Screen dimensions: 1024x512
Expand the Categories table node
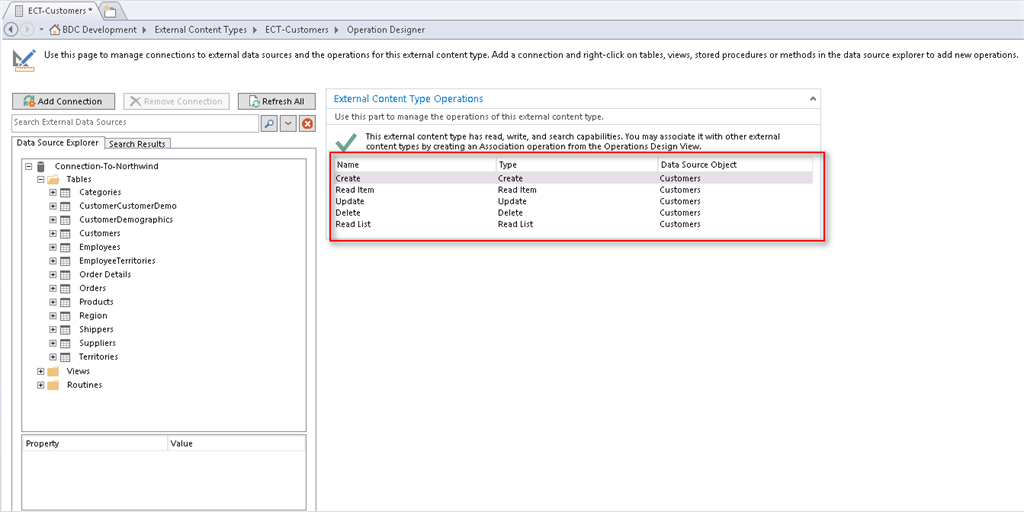click(x=53, y=193)
